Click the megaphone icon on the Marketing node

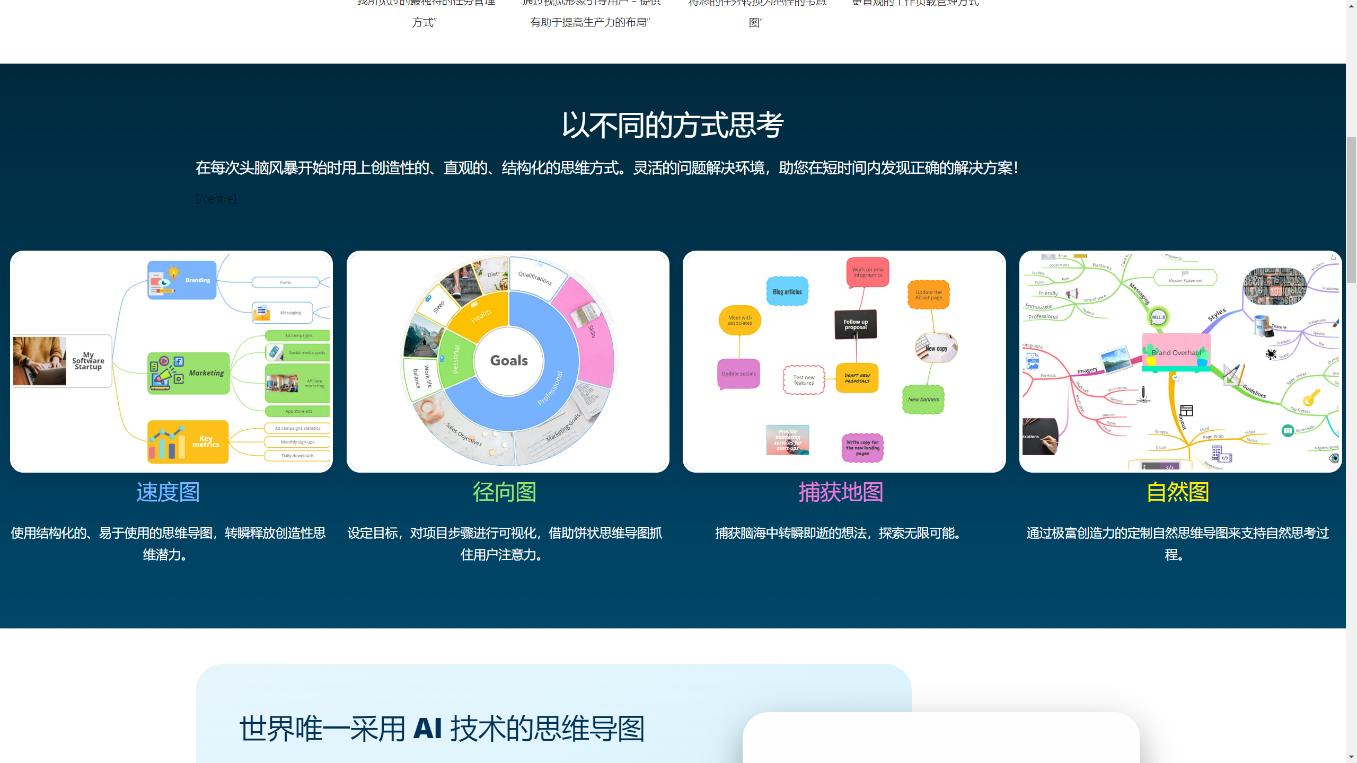pyautogui.click(x=166, y=373)
